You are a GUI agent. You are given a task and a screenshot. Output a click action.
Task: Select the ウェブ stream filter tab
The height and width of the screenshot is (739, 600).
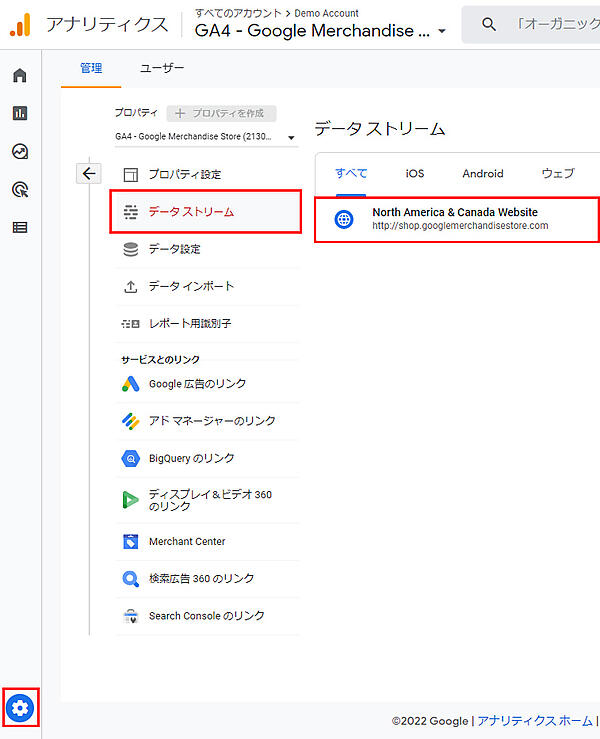pos(557,173)
